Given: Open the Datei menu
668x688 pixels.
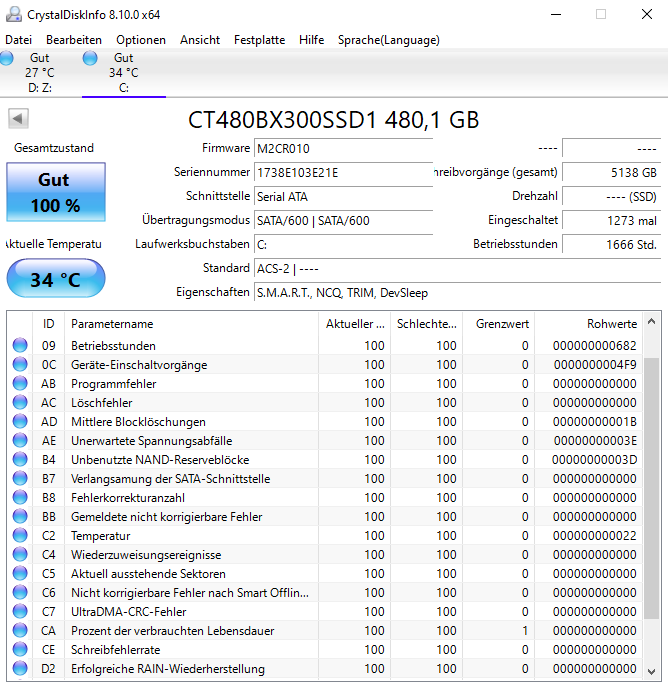Looking at the screenshot, I should click(18, 40).
